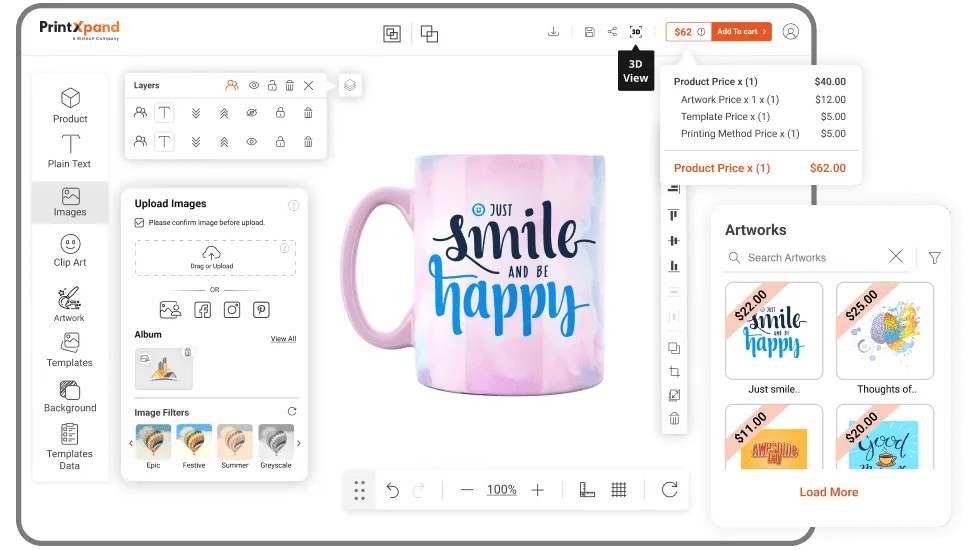
Task: Click the share icon in header
Action: pos(612,32)
